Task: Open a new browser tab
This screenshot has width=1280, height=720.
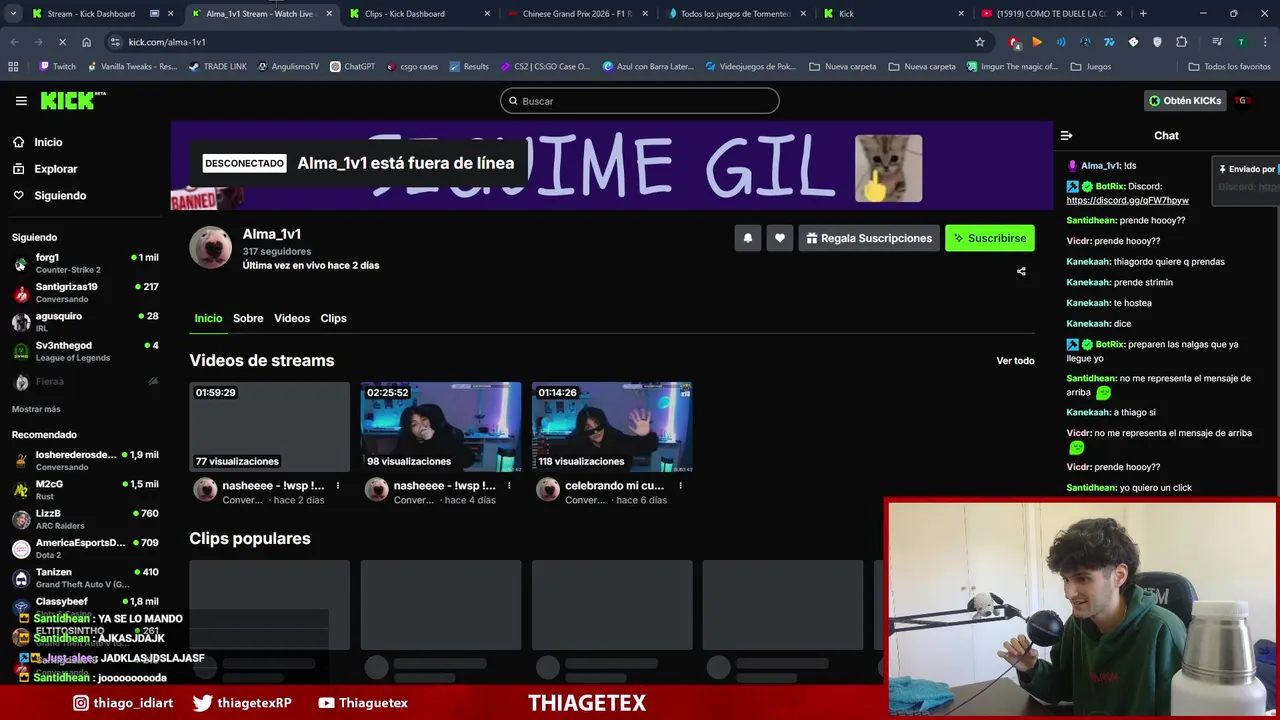Action: pyautogui.click(x=1143, y=14)
